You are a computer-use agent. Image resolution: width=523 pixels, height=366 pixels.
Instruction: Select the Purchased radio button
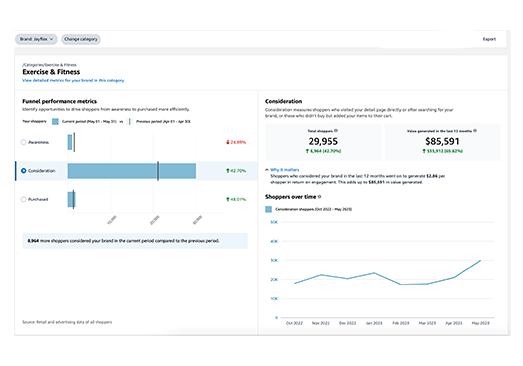23,199
